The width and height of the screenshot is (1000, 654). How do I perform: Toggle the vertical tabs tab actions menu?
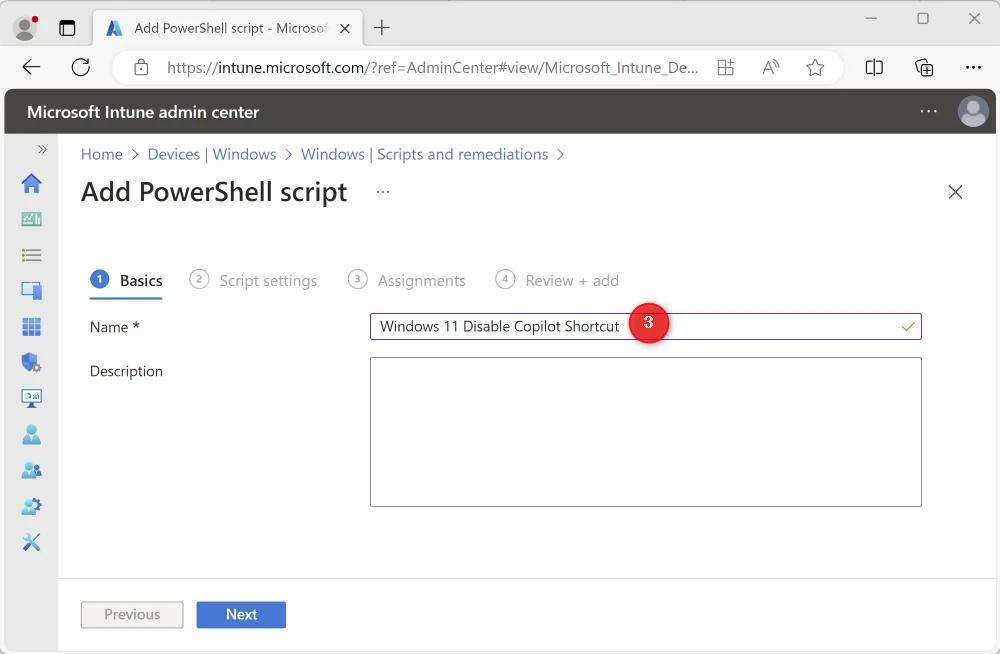(67, 28)
